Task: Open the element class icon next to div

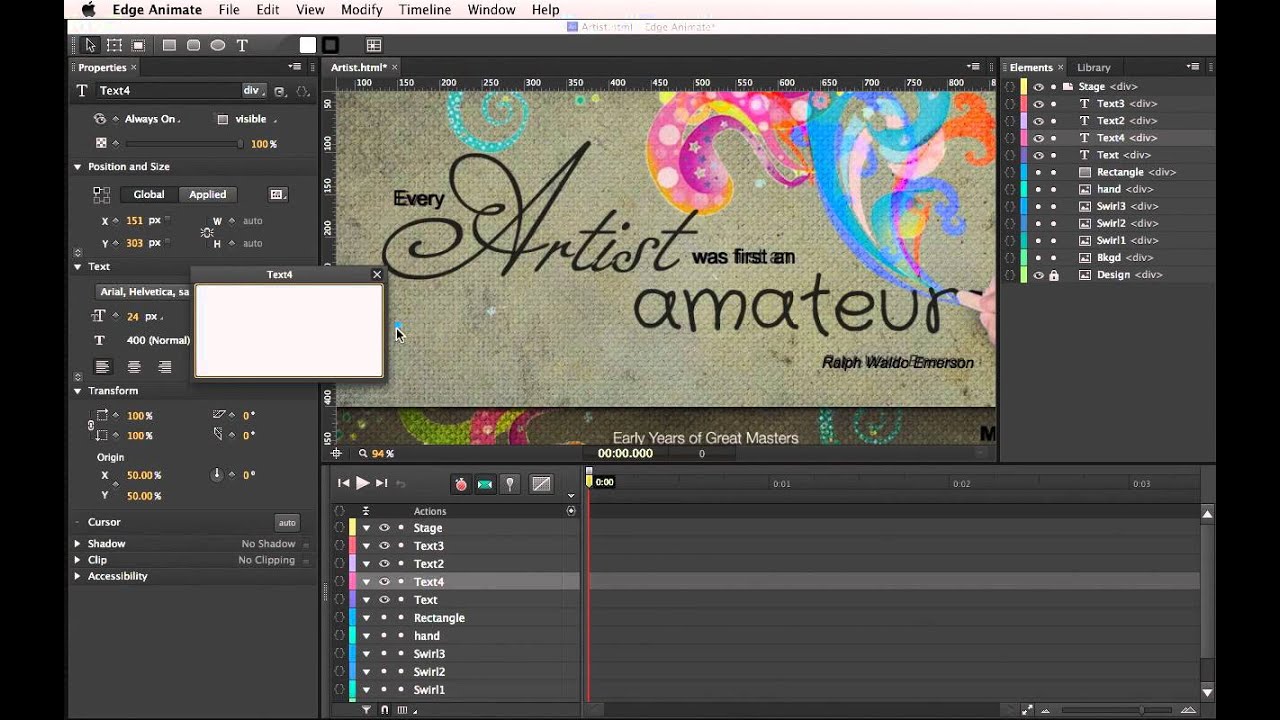Action: (x=279, y=91)
